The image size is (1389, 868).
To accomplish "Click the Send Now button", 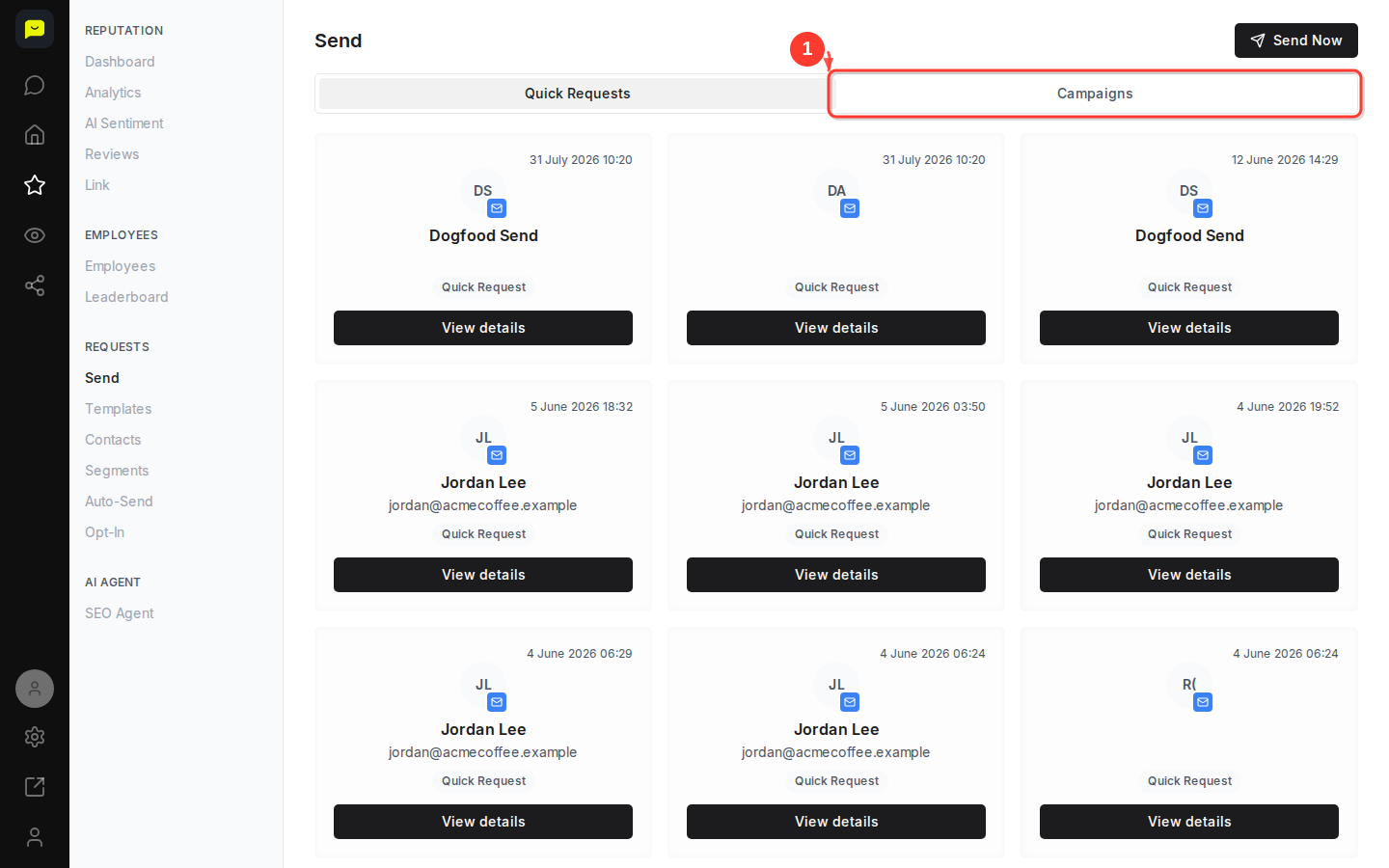I will pyautogui.click(x=1296, y=41).
